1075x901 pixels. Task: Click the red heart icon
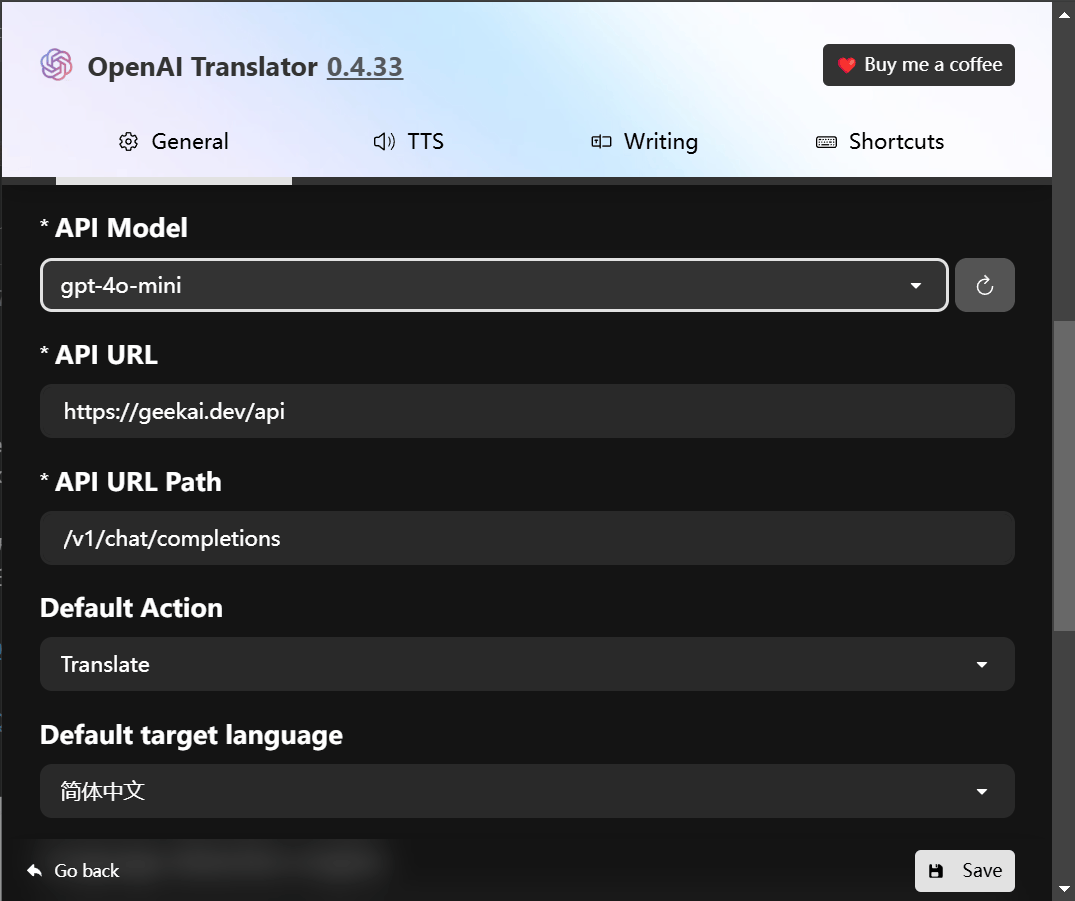pyautogui.click(x=847, y=65)
